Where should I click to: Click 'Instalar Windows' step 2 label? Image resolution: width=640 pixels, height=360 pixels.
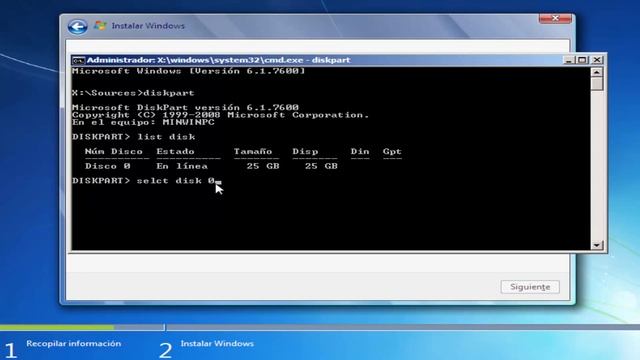coord(217,344)
